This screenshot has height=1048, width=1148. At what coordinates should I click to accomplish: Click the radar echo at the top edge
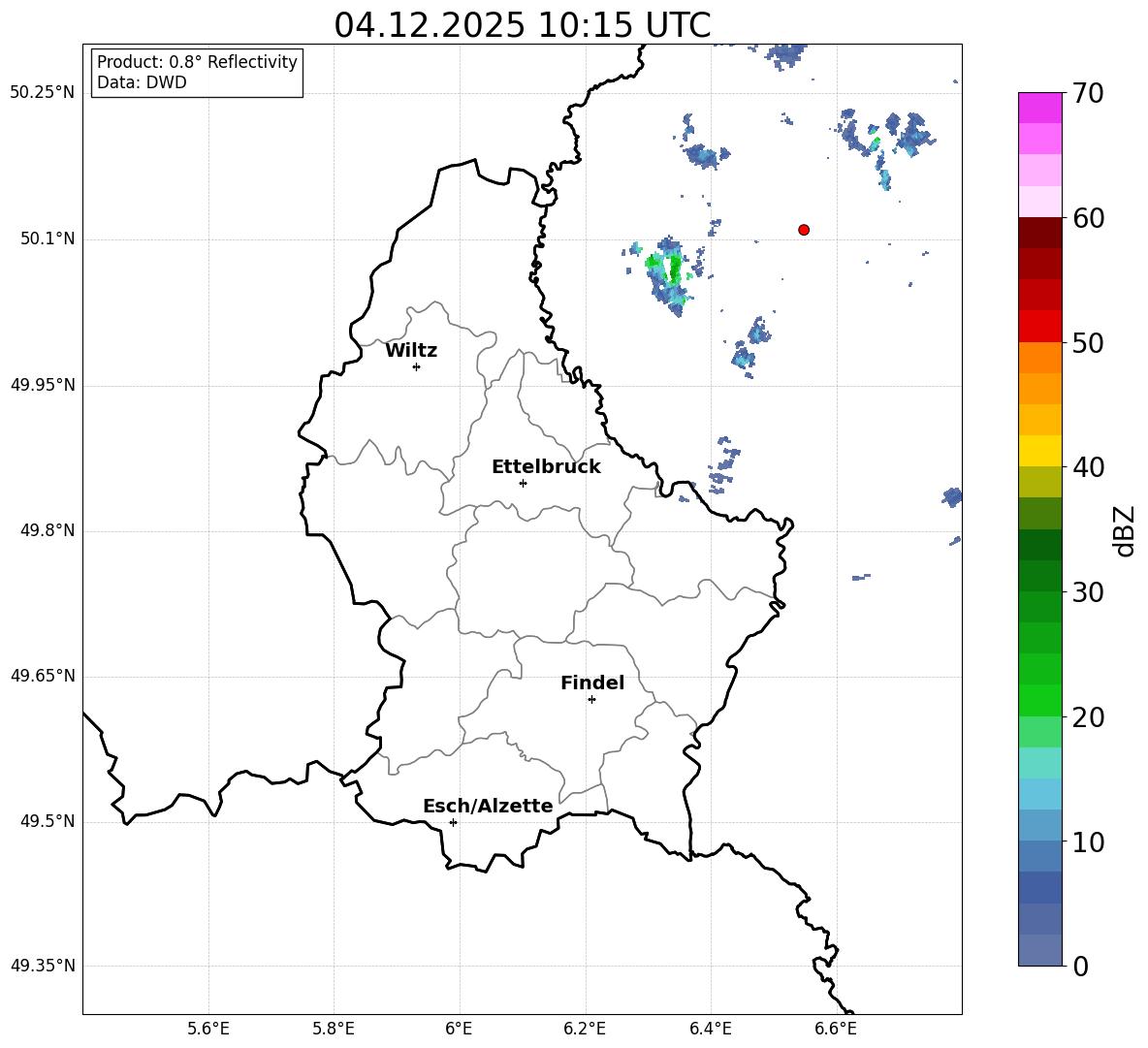pos(784,54)
